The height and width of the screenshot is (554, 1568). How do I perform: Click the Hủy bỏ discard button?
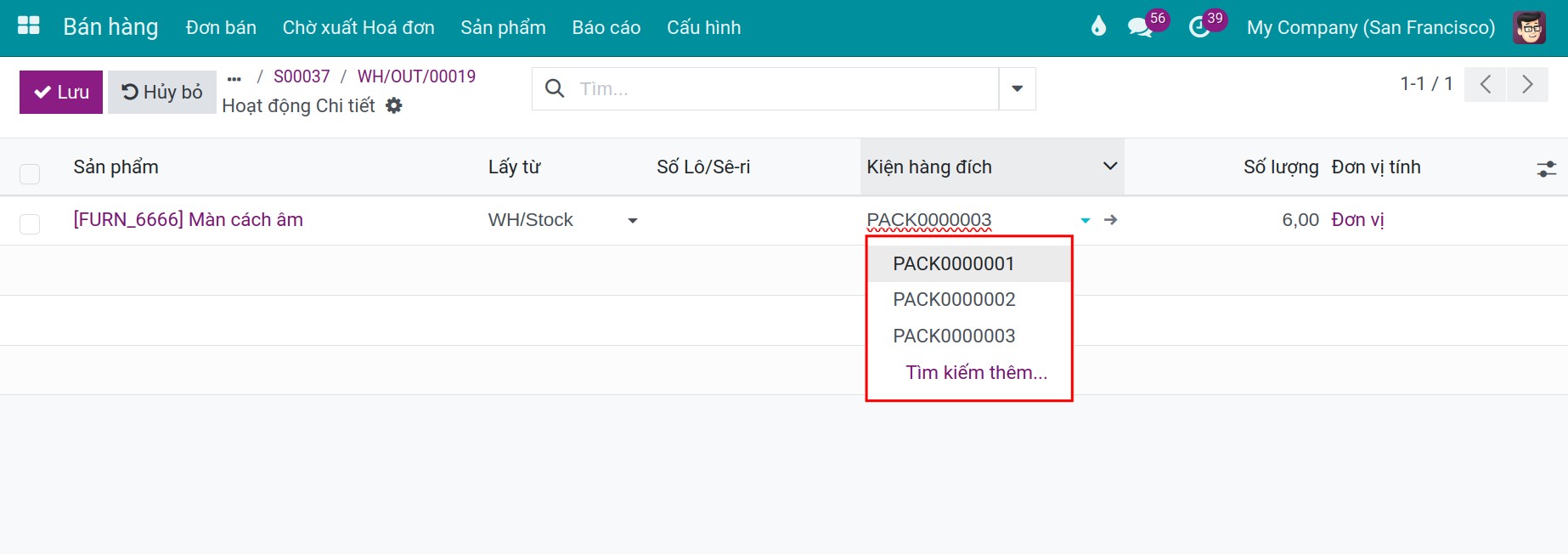click(x=161, y=92)
